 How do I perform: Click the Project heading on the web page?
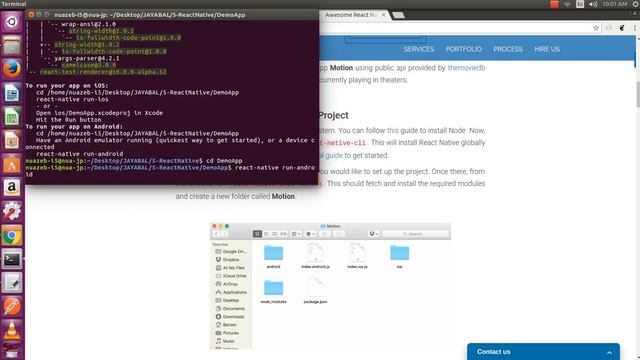[333, 116]
